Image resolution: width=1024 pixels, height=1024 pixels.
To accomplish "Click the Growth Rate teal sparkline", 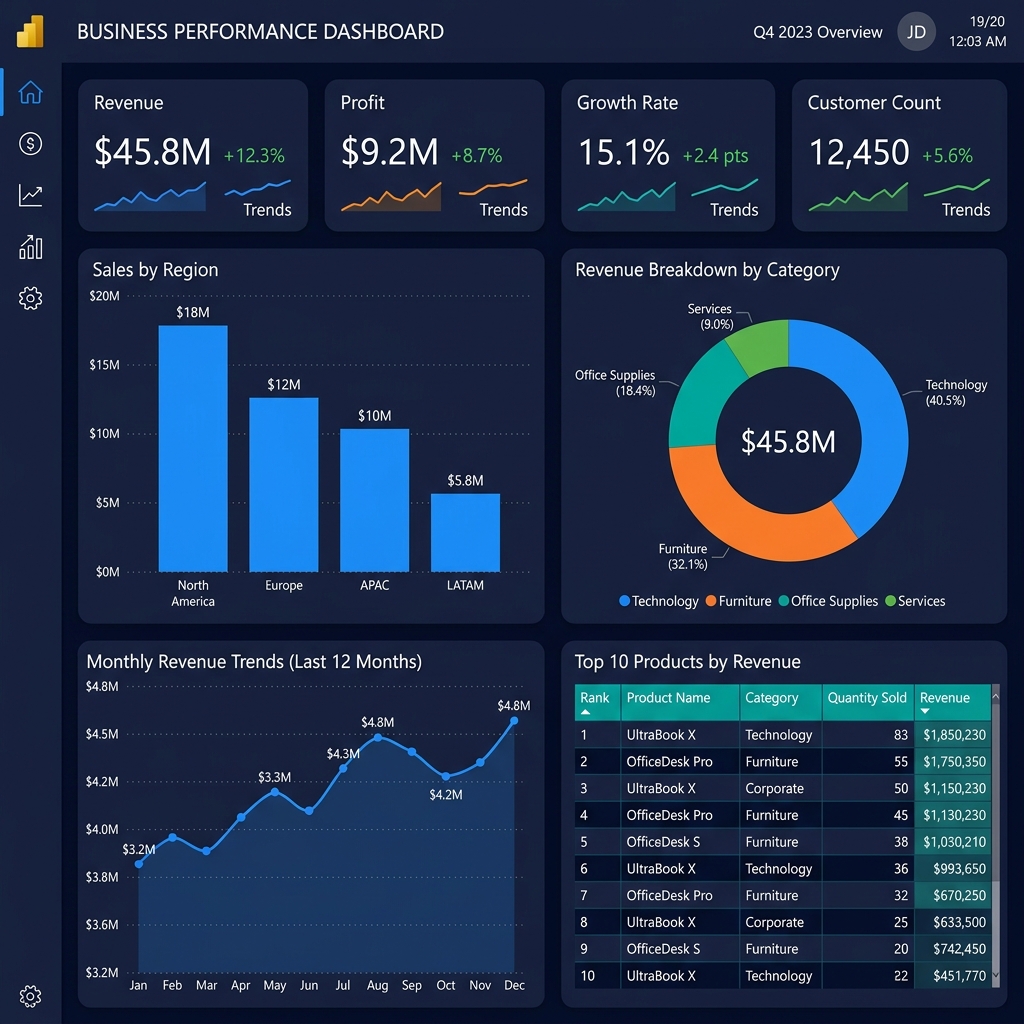I will click(626, 197).
